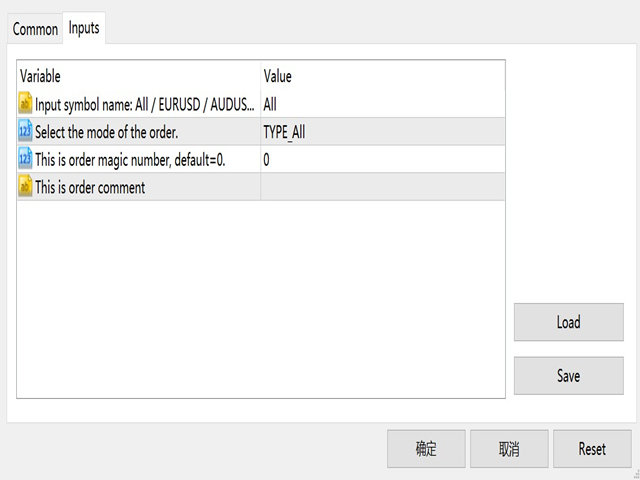Open the TYPE_All order mode value
The width and height of the screenshot is (640, 480).
[x=382, y=131]
